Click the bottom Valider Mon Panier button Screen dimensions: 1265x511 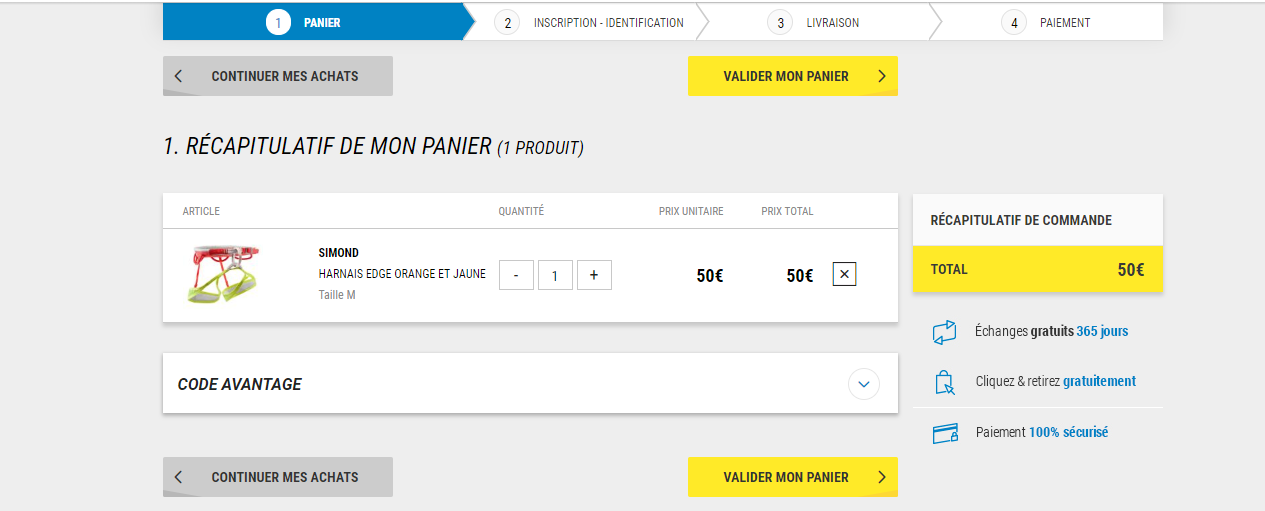(x=793, y=477)
